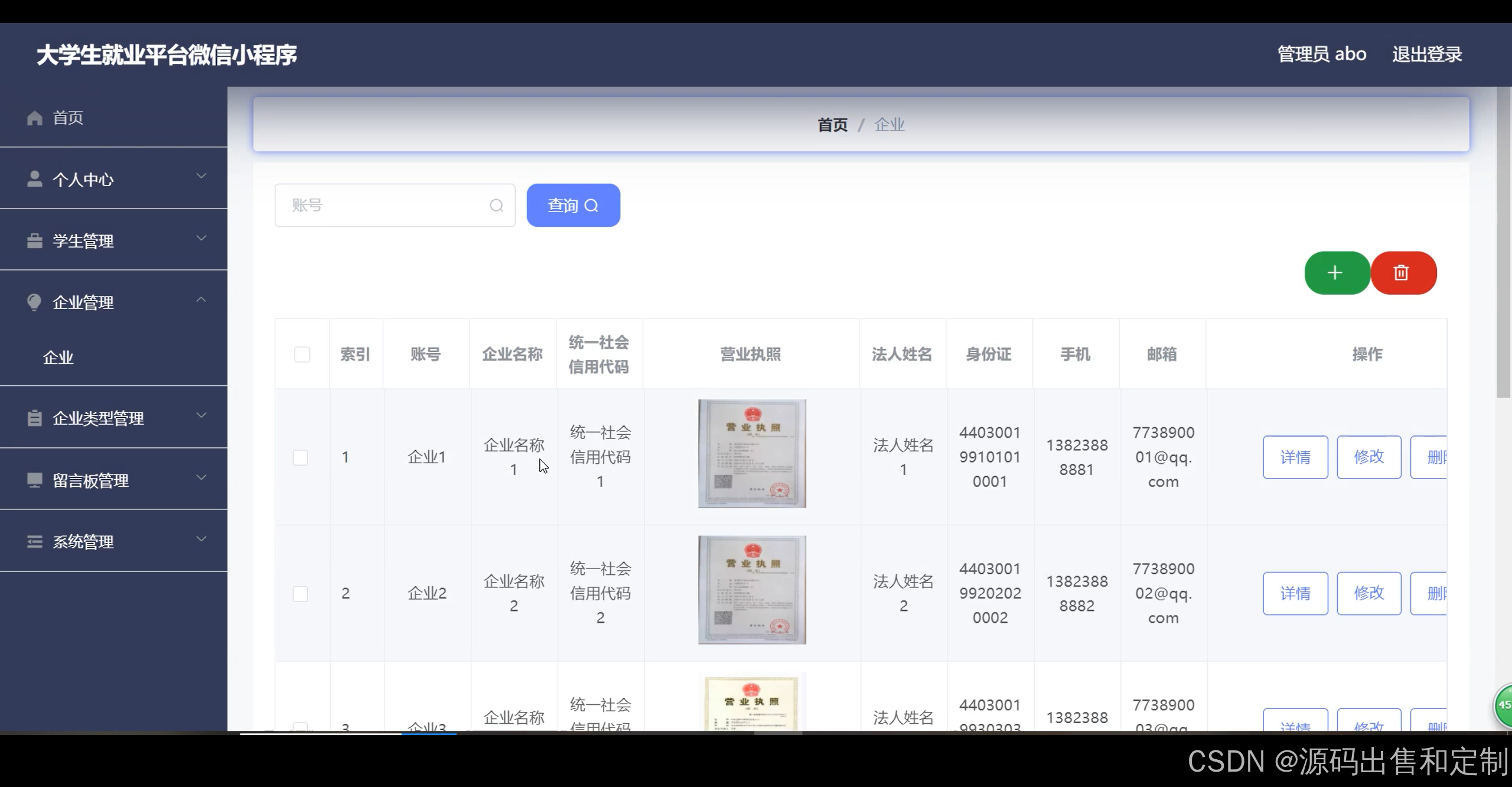
Task: Expand the 个人中心 menu chevron
Action: coord(201,175)
